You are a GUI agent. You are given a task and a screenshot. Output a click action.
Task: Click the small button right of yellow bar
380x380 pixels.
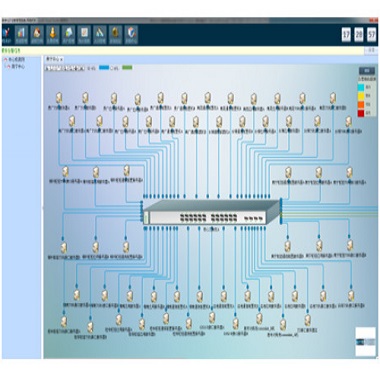[x=371, y=51]
